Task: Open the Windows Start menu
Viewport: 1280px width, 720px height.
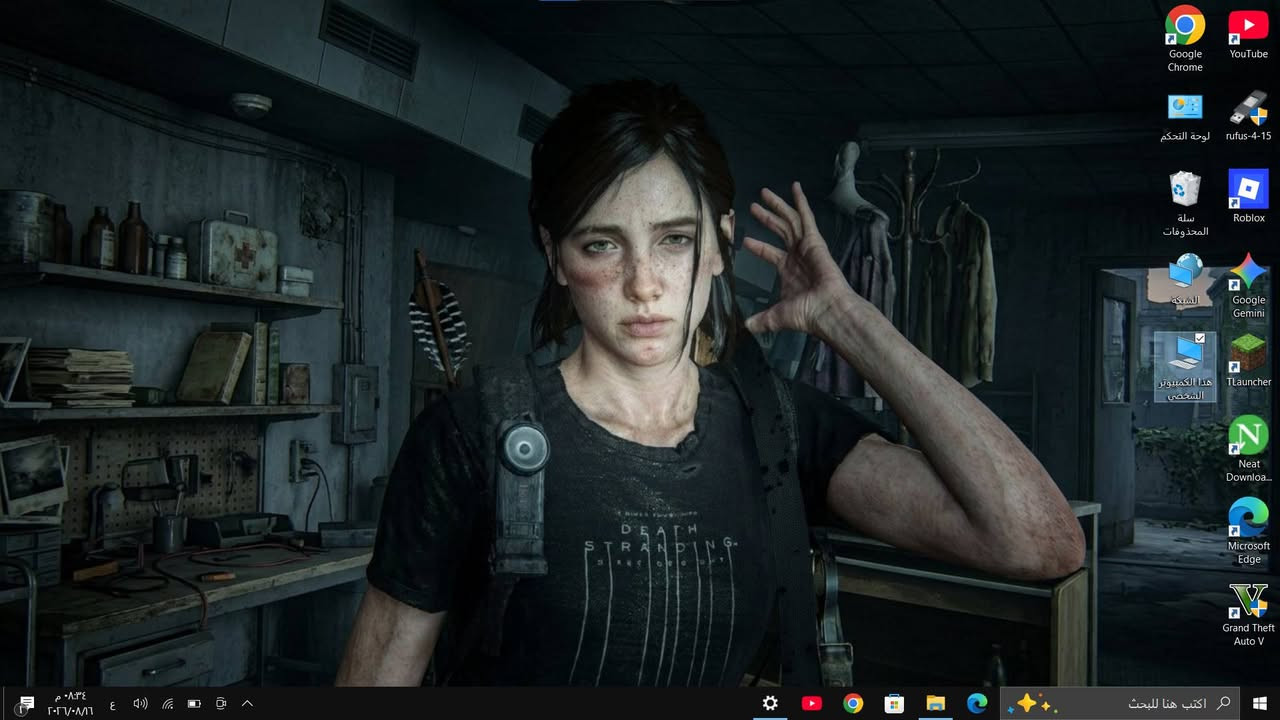Action: (x=1260, y=704)
